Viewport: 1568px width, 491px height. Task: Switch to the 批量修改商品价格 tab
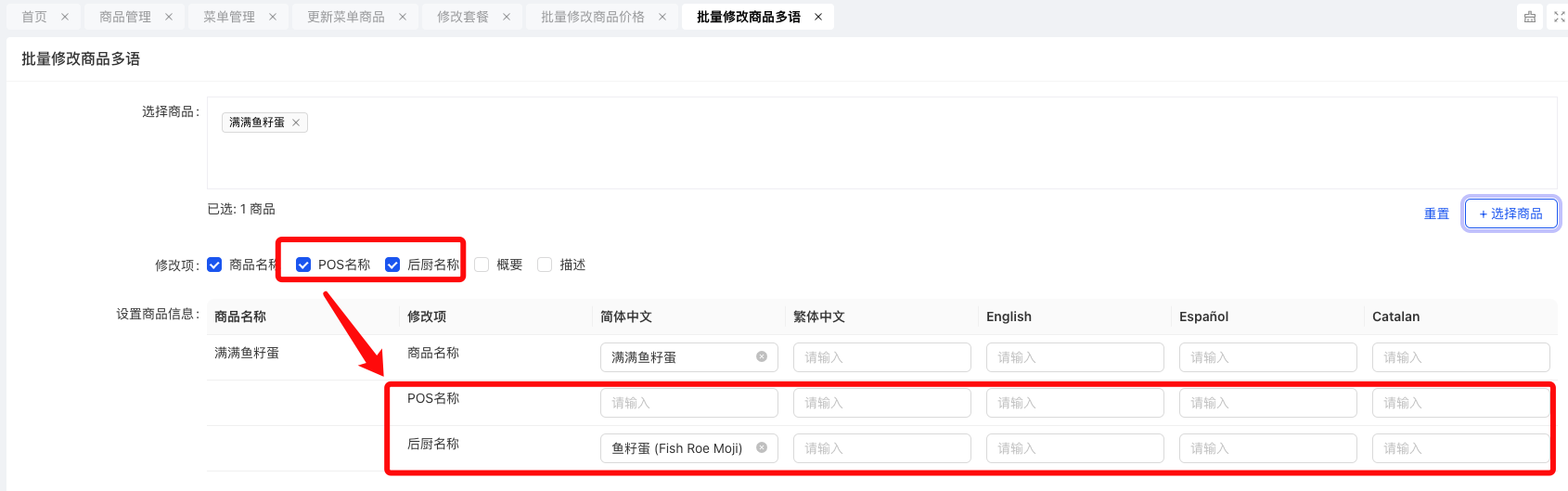(x=593, y=17)
